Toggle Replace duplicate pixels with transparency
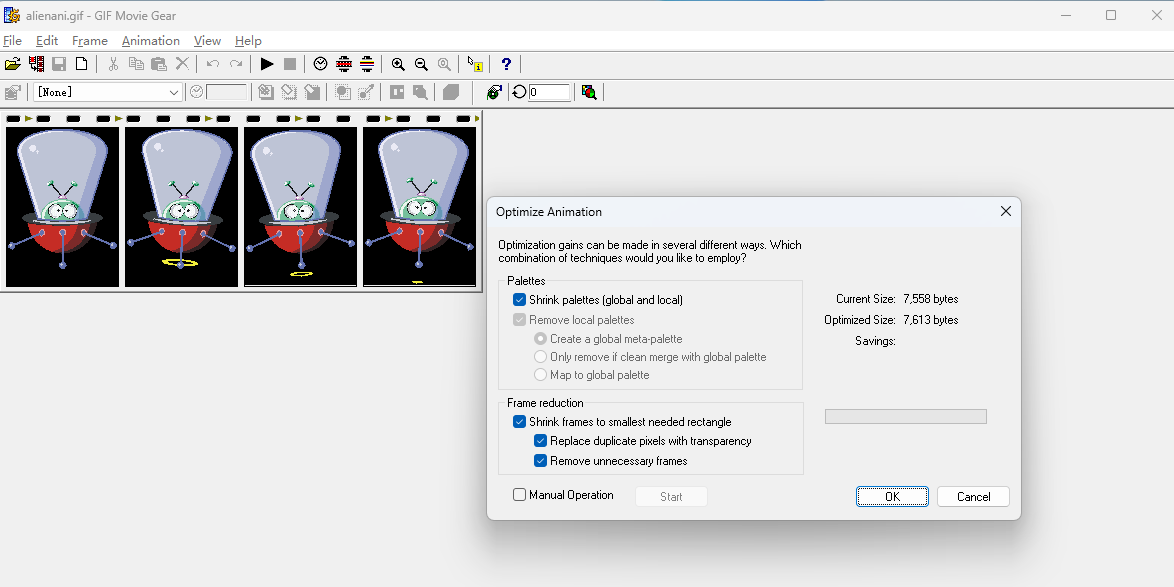1174x587 pixels. (540, 441)
